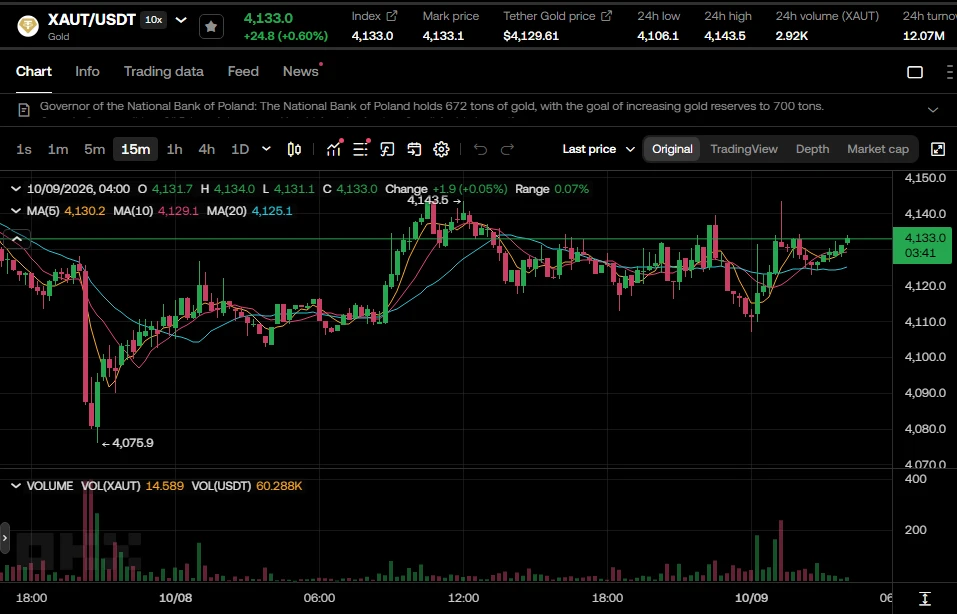
Task: Click the layout rectangle icon beside tabs
Action: click(915, 72)
